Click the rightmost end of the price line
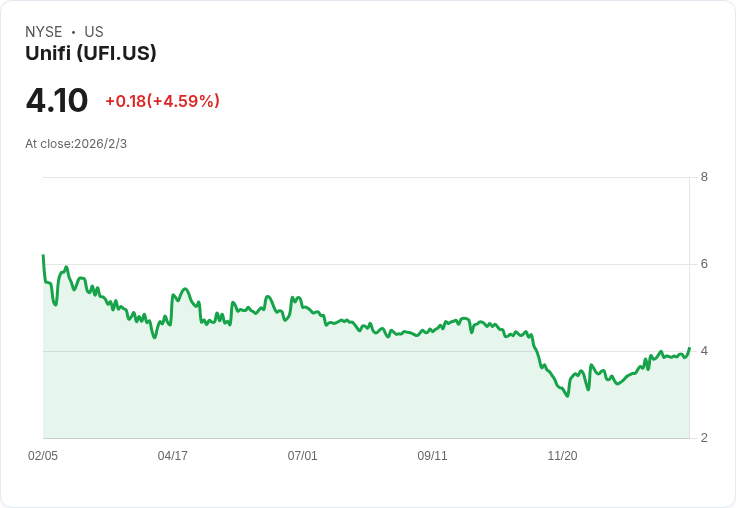 (689, 348)
